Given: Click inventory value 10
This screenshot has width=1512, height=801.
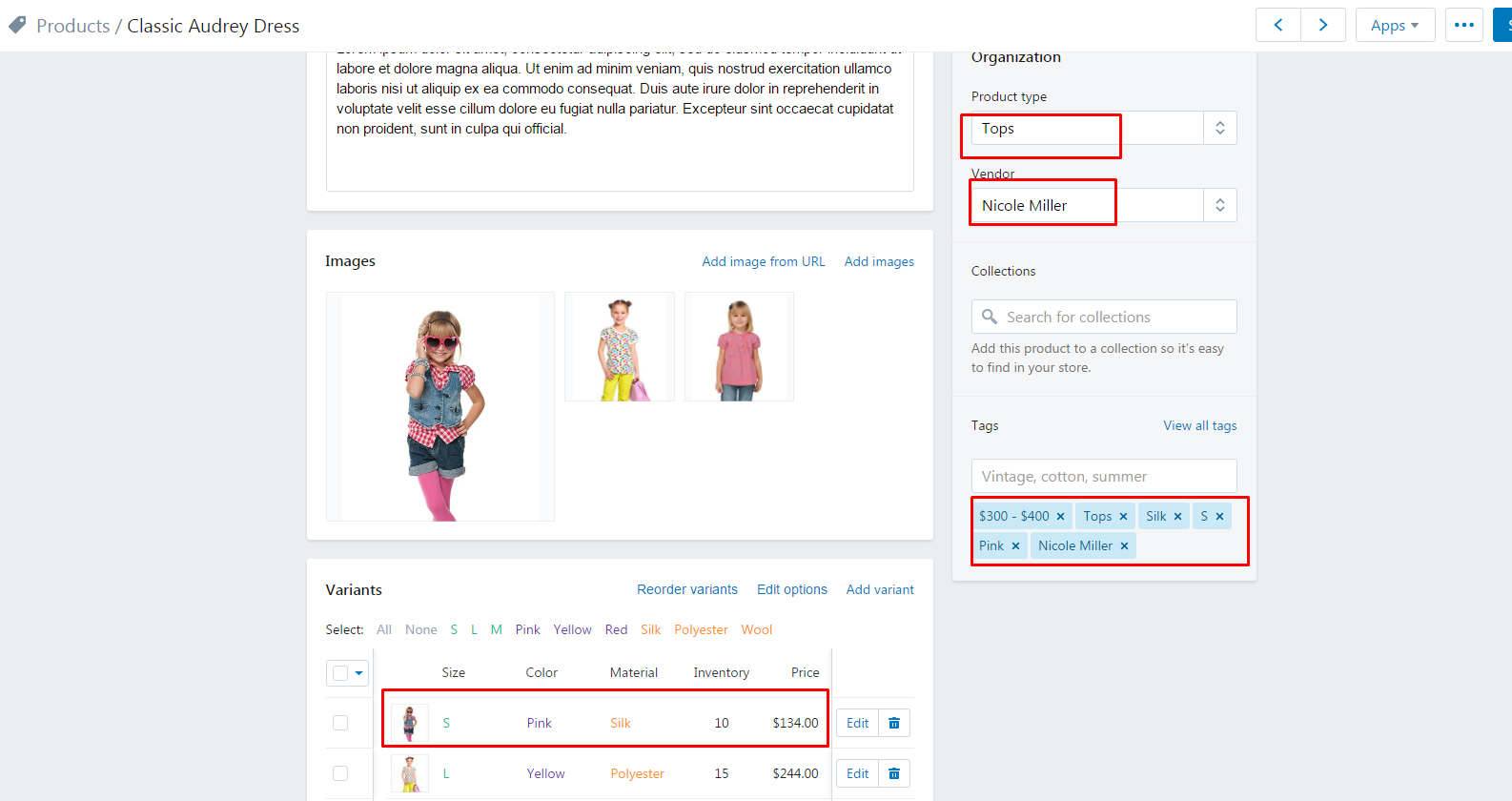Looking at the screenshot, I should (722, 723).
